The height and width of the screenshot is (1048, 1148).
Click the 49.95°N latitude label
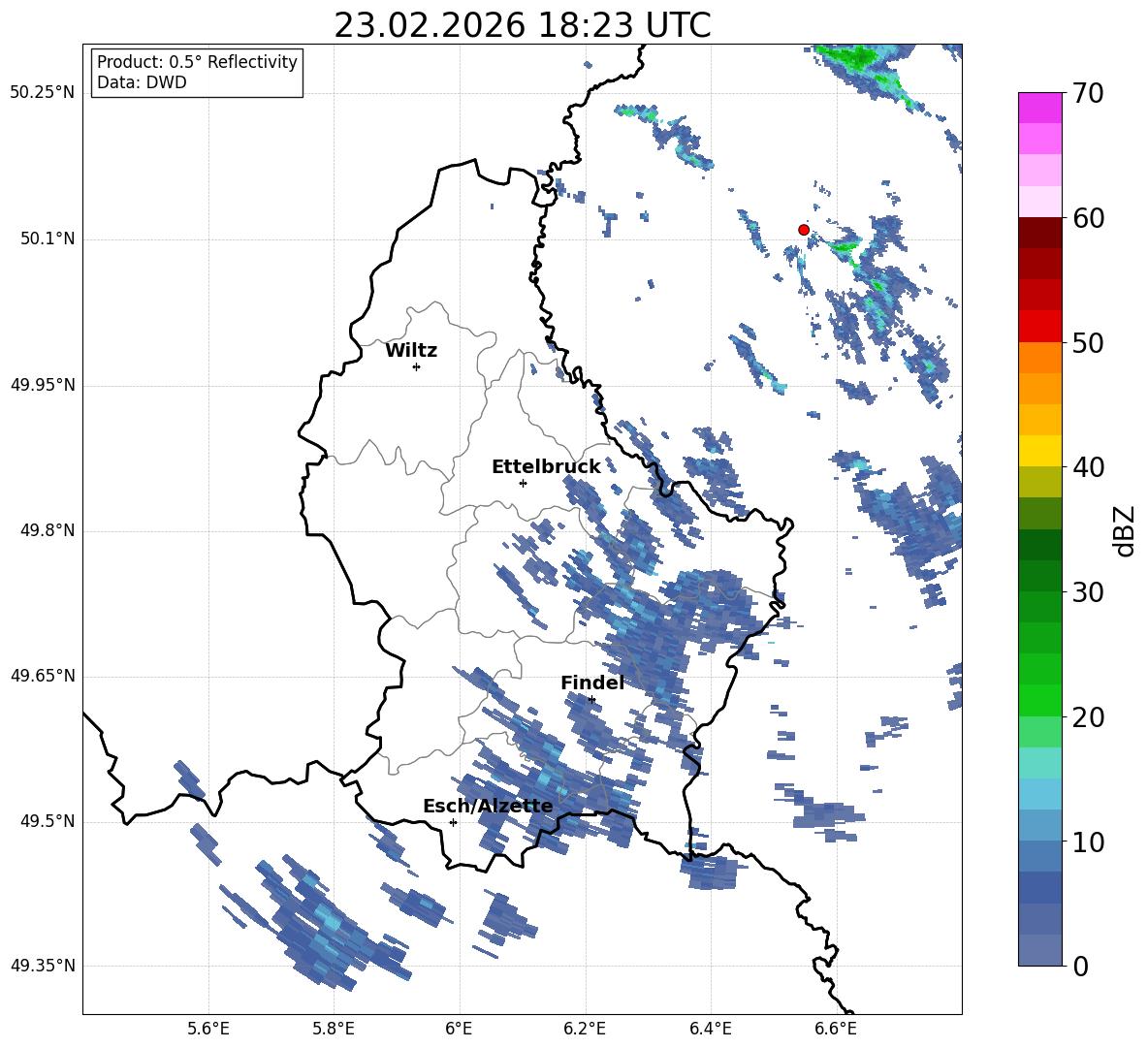43,386
